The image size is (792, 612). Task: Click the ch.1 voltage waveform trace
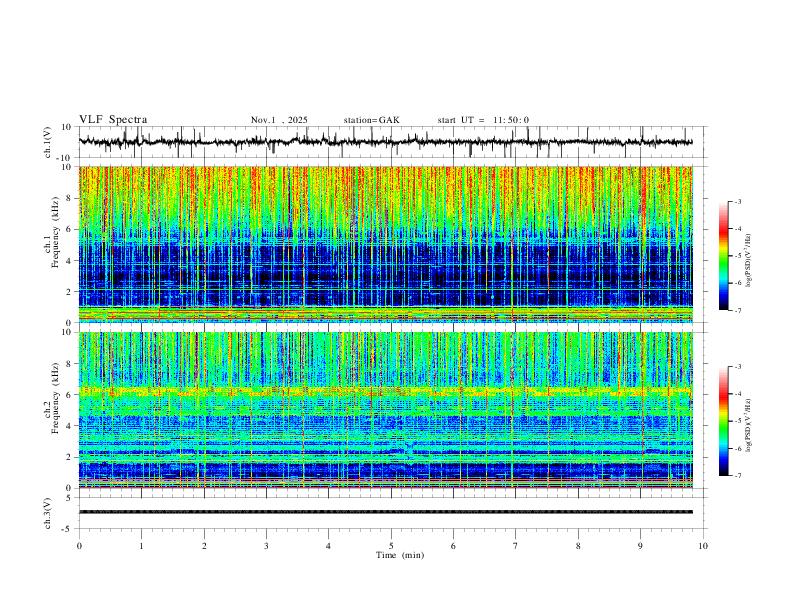coord(385,142)
